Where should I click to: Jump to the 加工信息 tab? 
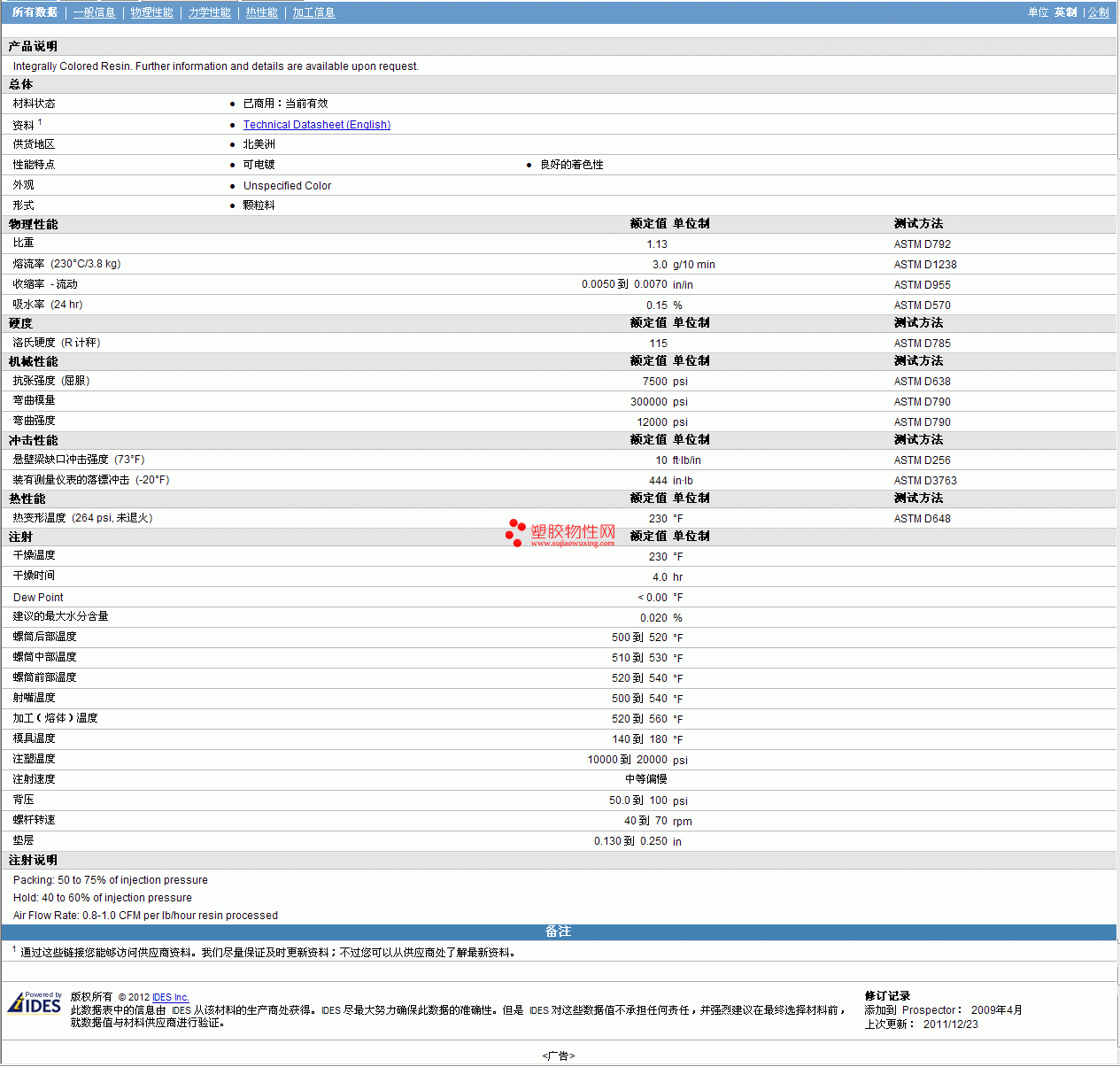[x=313, y=12]
